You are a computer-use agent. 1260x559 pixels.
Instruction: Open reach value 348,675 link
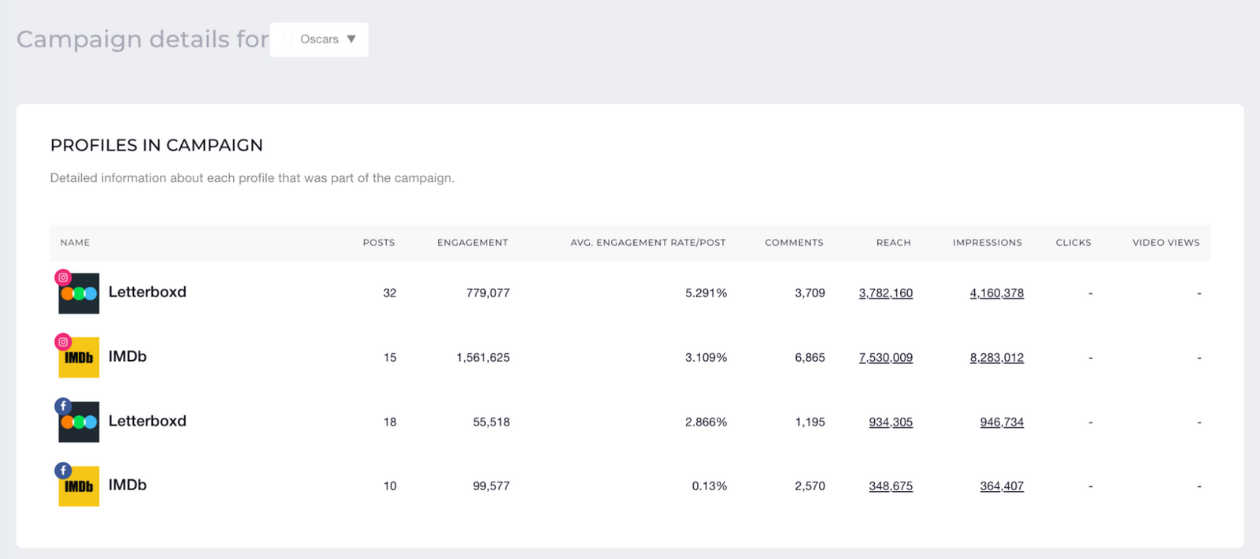click(890, 486)
